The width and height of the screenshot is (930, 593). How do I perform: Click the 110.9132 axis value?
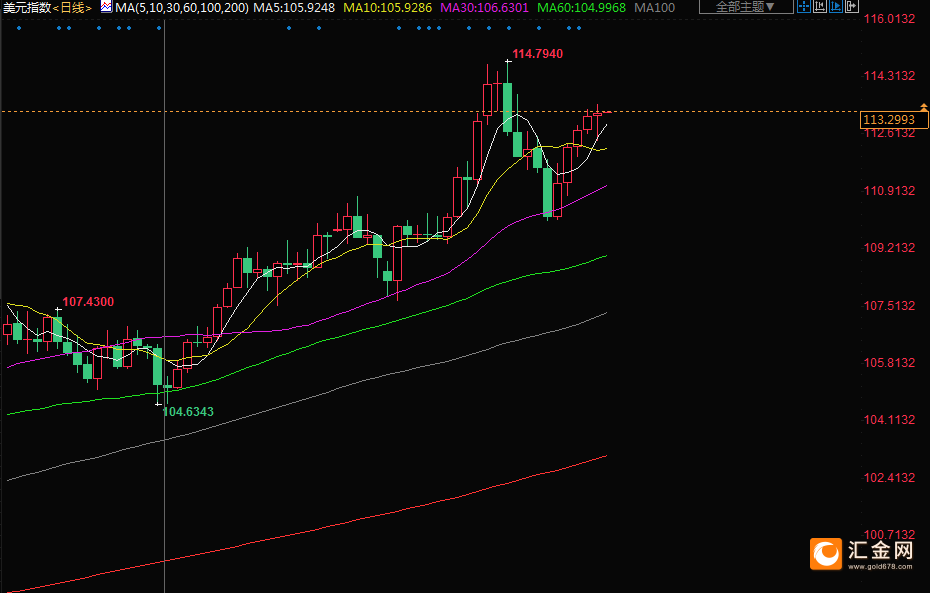click(x=889, y=190)
